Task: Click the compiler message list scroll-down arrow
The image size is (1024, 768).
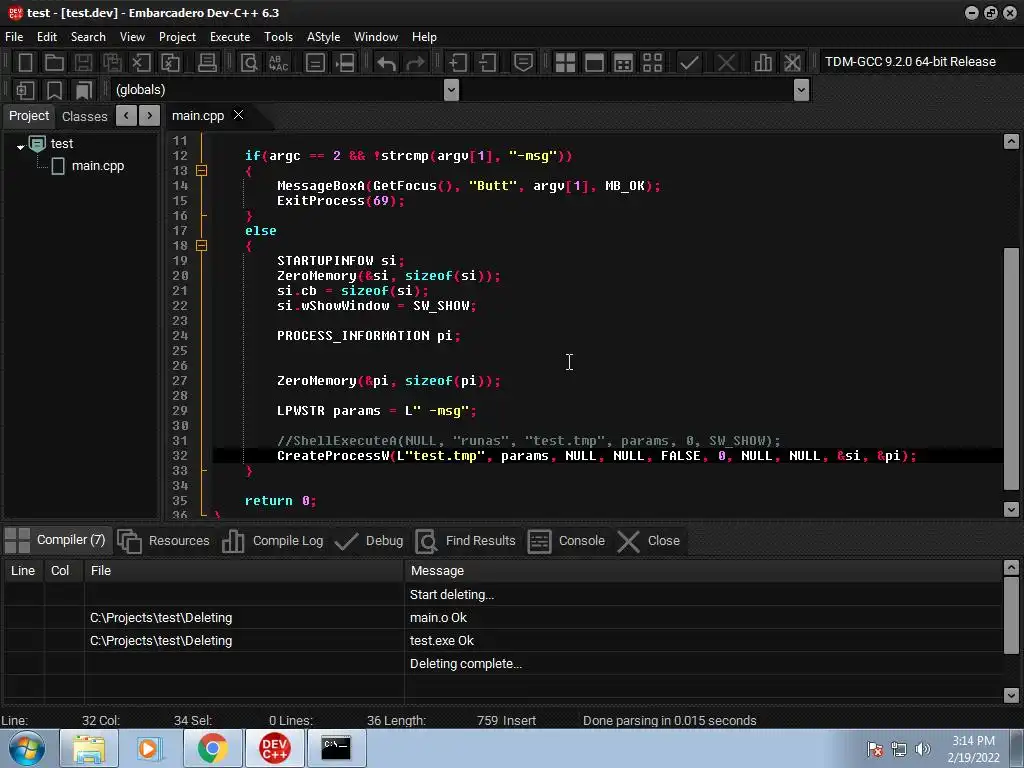Action: (x=1011, y=695)
